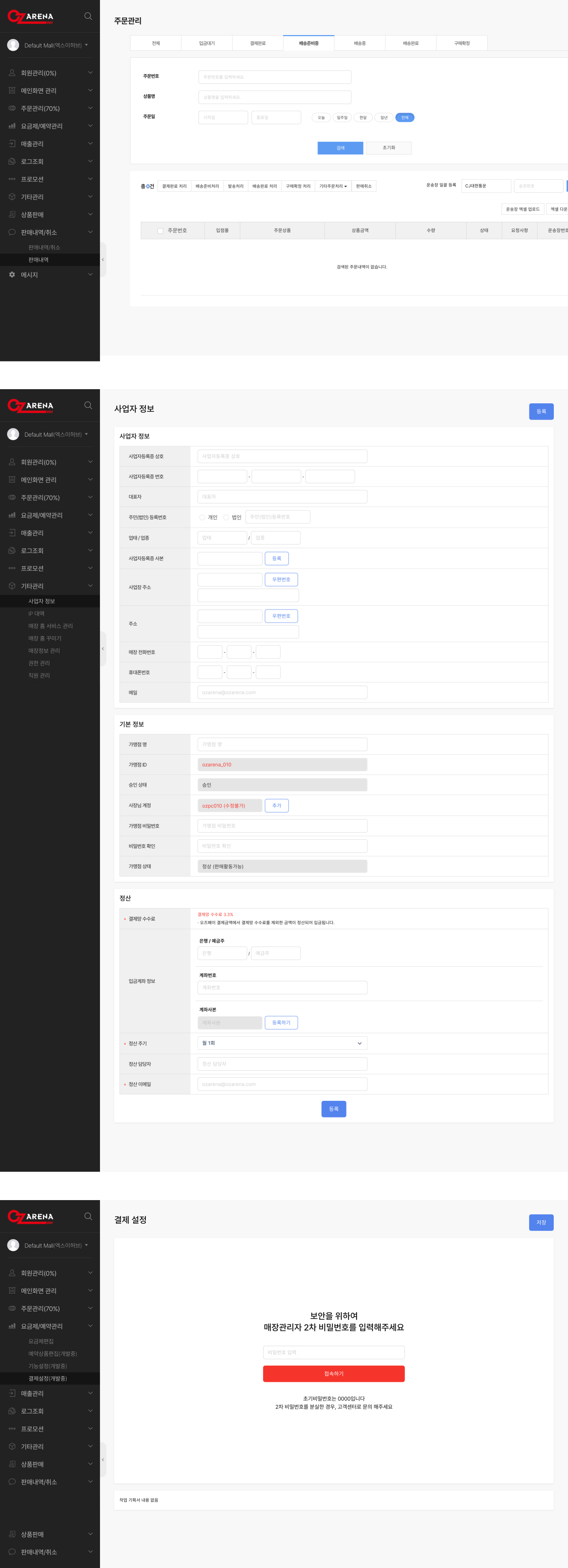This screenshot has width=568, height=1568.
Task: Open the 정산 주기 월 1회 dropdown
Action: (282, 1043)
